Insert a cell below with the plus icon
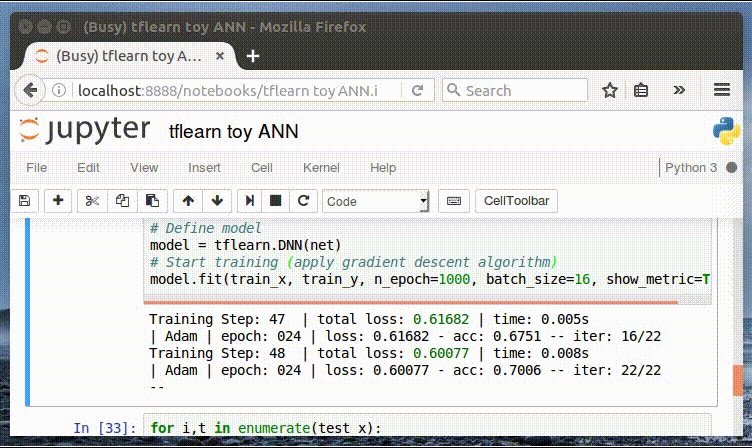The height and width of the screenshot is (448, 752). pos(58,200)
